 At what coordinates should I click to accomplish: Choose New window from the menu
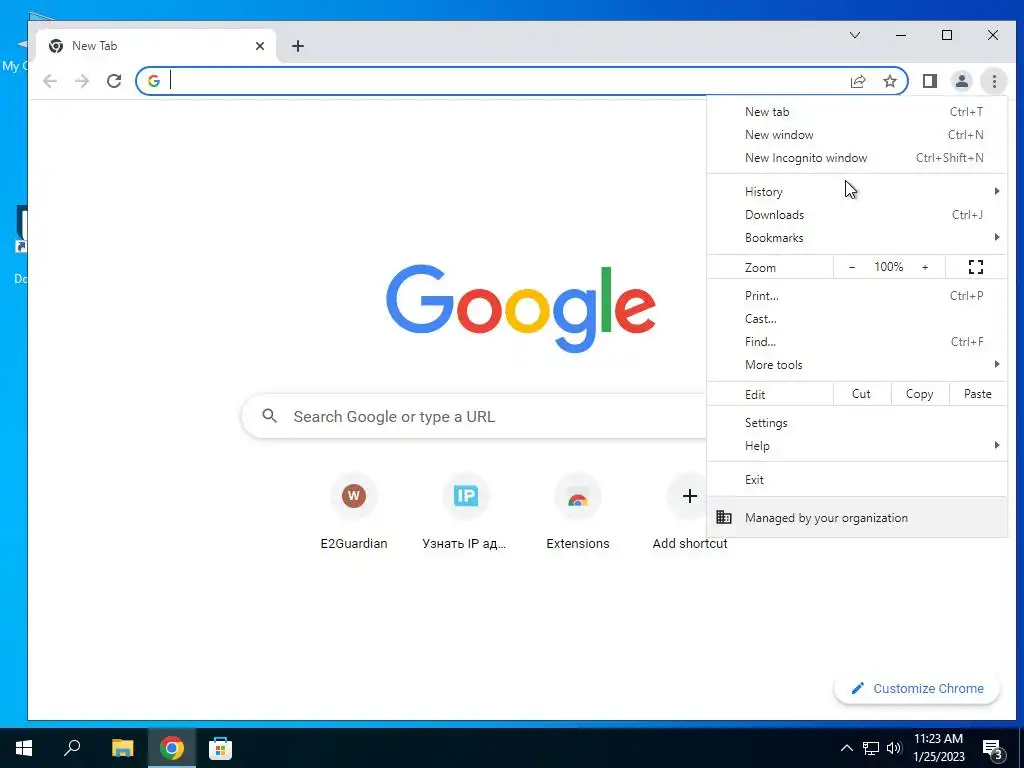[x=857, y=135]
